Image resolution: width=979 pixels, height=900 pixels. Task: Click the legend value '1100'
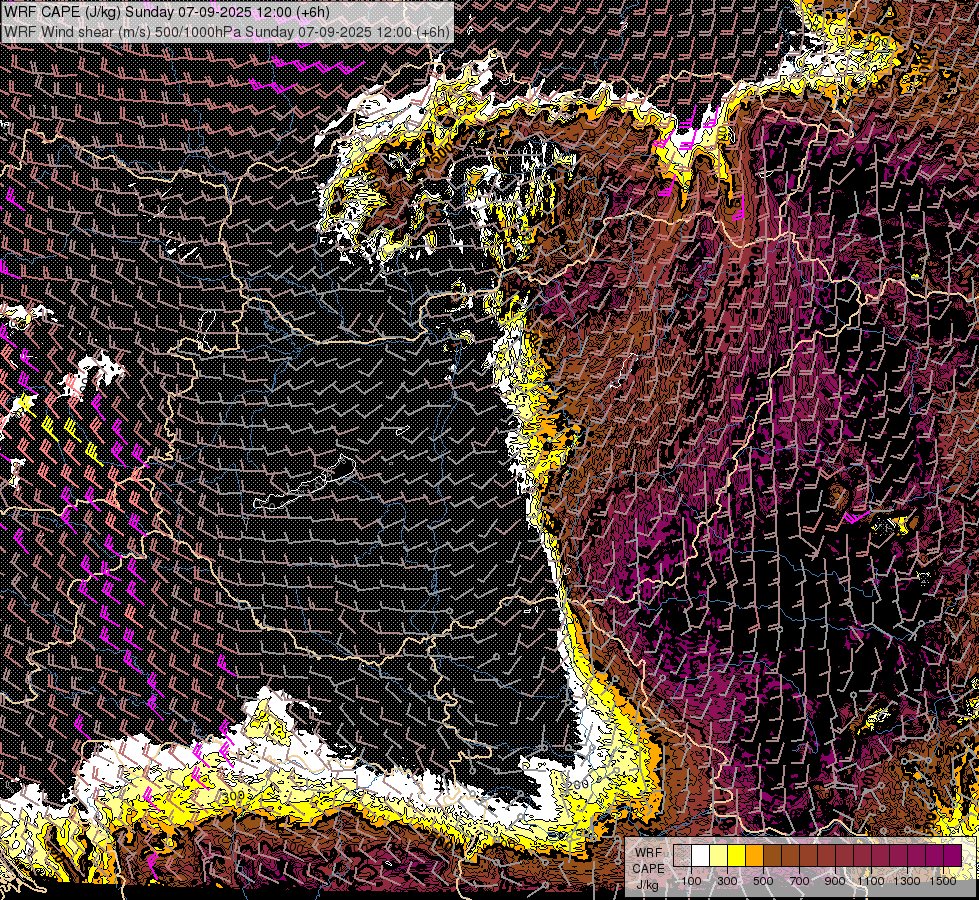[870, 881]
